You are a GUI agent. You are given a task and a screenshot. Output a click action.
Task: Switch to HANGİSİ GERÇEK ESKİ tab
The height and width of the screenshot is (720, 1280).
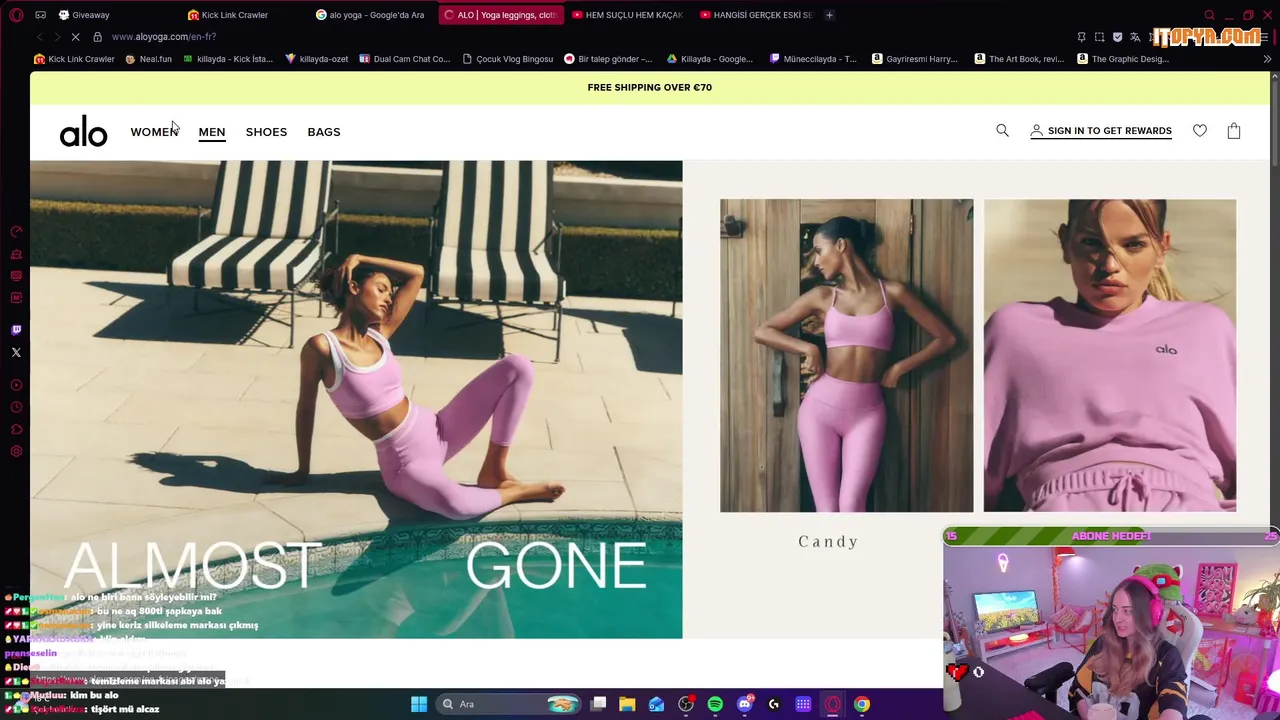click(x=756, y=15)
